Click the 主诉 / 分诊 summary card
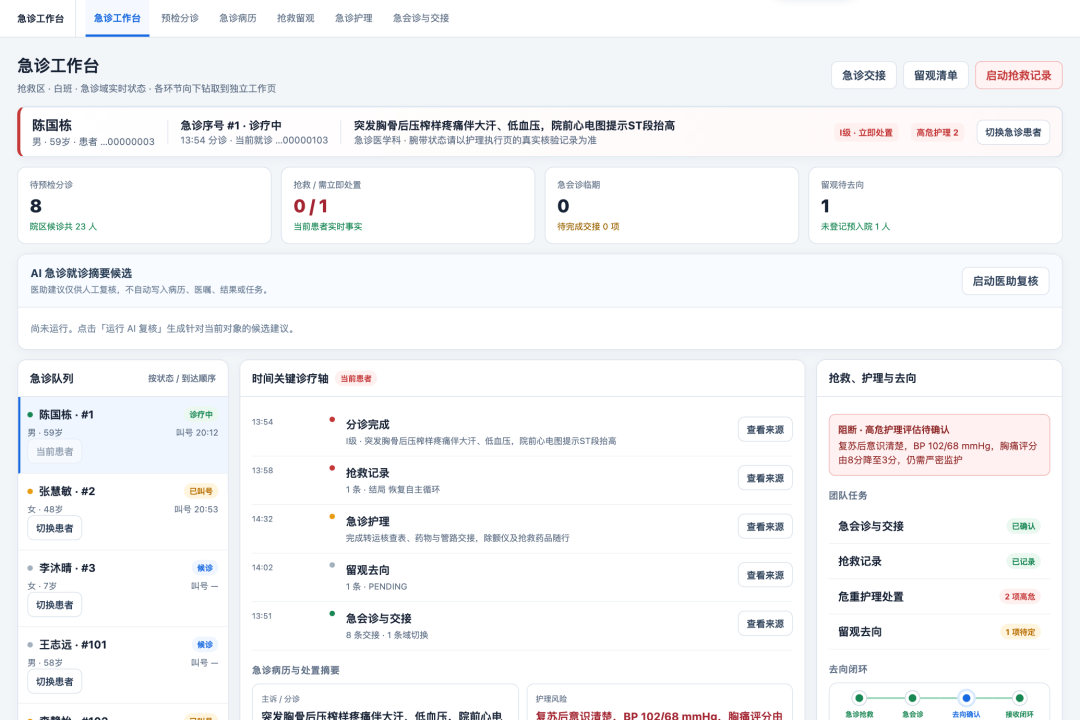 [x=385, y=702]
